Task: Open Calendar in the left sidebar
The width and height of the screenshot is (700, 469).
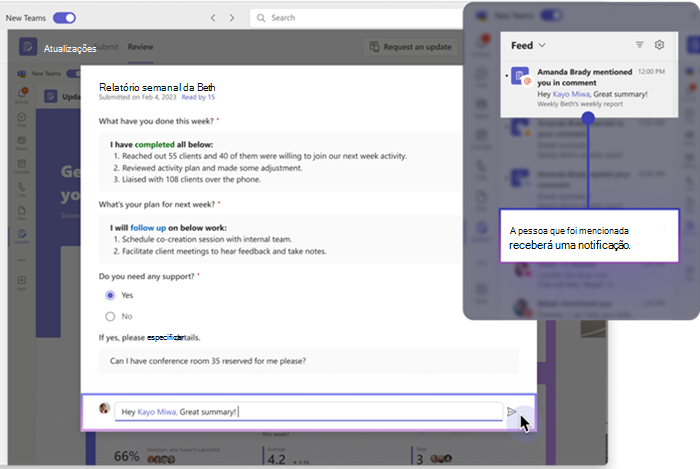Action: 22,166
